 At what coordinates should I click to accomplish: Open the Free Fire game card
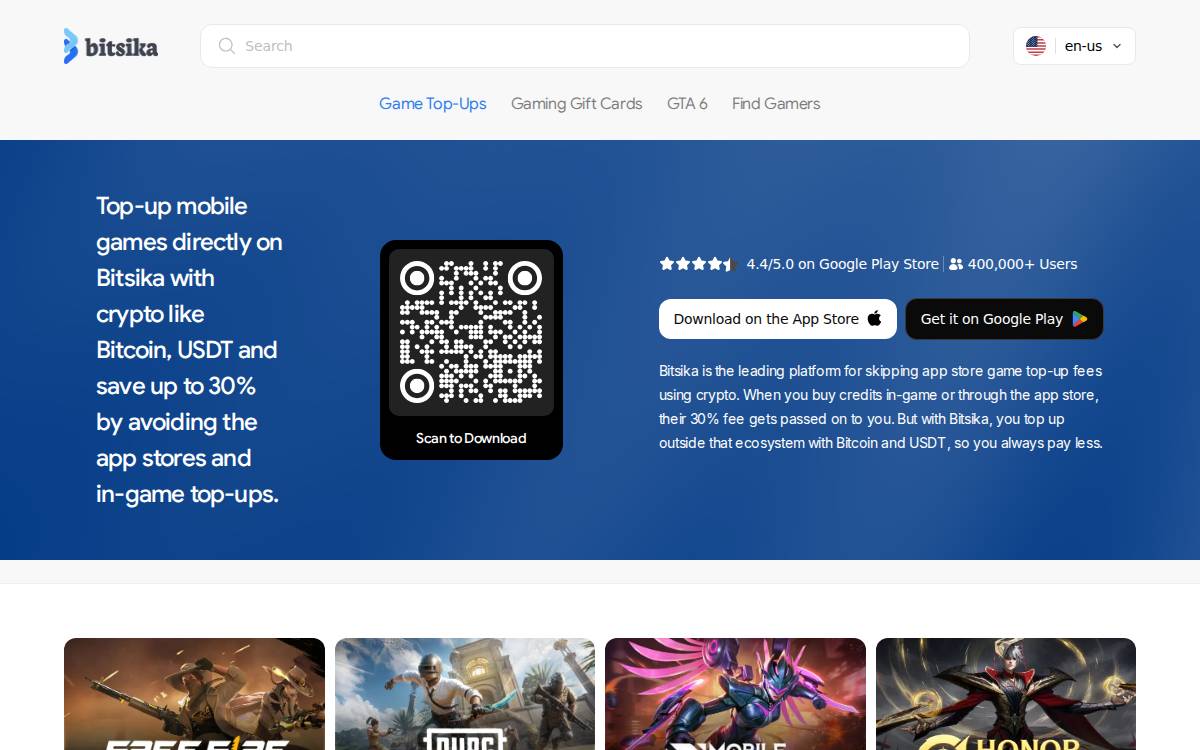point(194,694)
